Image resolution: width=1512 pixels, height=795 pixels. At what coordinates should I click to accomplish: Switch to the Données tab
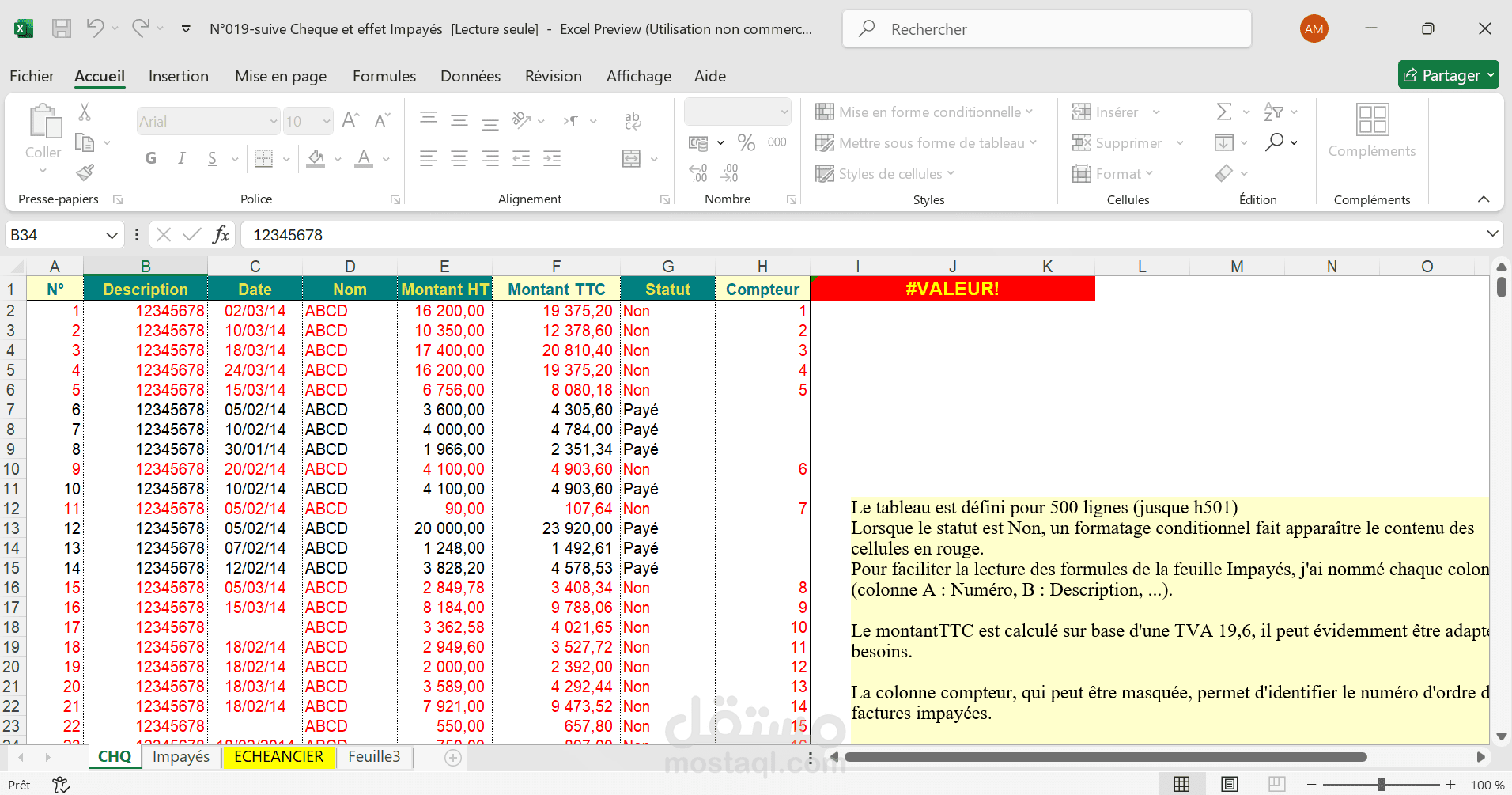(471, 76)
